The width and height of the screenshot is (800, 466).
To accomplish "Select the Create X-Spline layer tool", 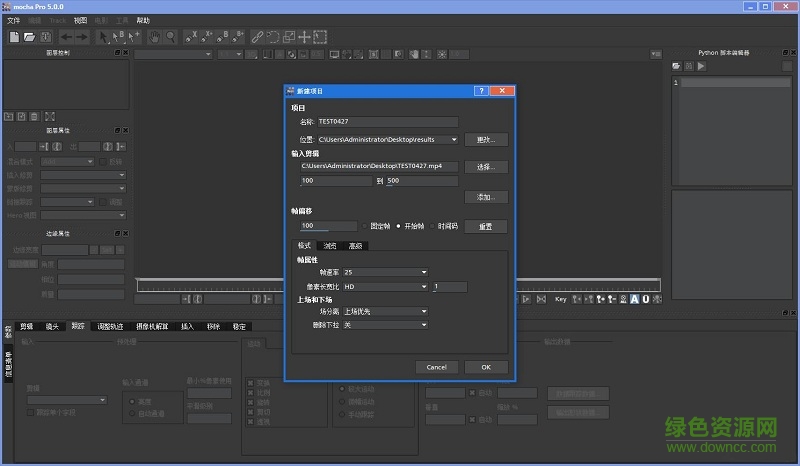I will click(190, 37).
